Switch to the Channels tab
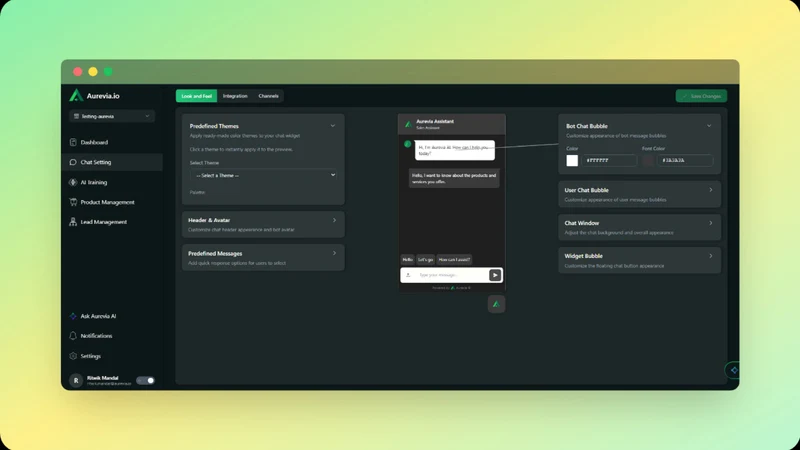Image resolution: width=800 pixels, height=450 pixels. [x=268, y=96]
